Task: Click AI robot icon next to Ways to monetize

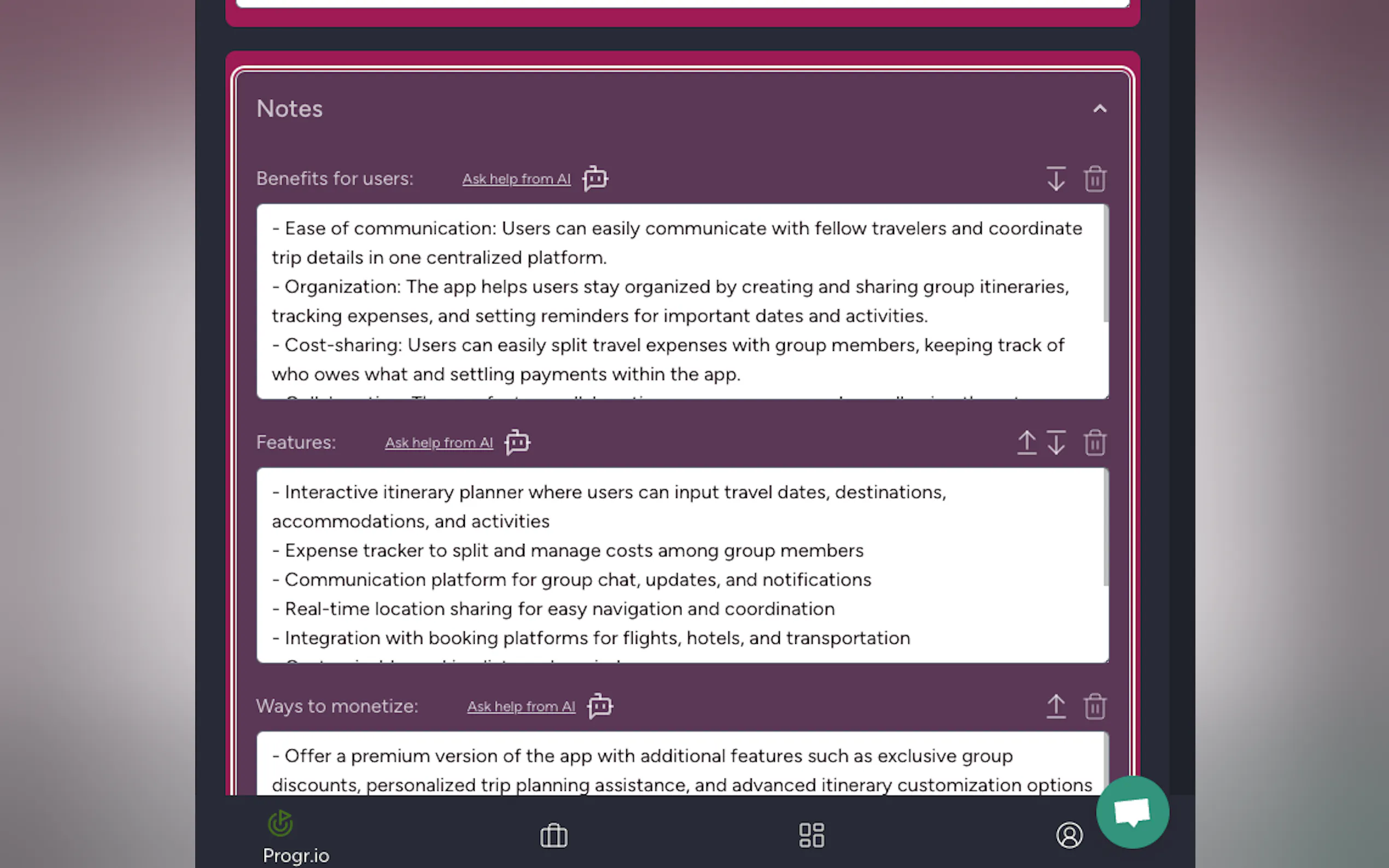Action: [599, 706]
